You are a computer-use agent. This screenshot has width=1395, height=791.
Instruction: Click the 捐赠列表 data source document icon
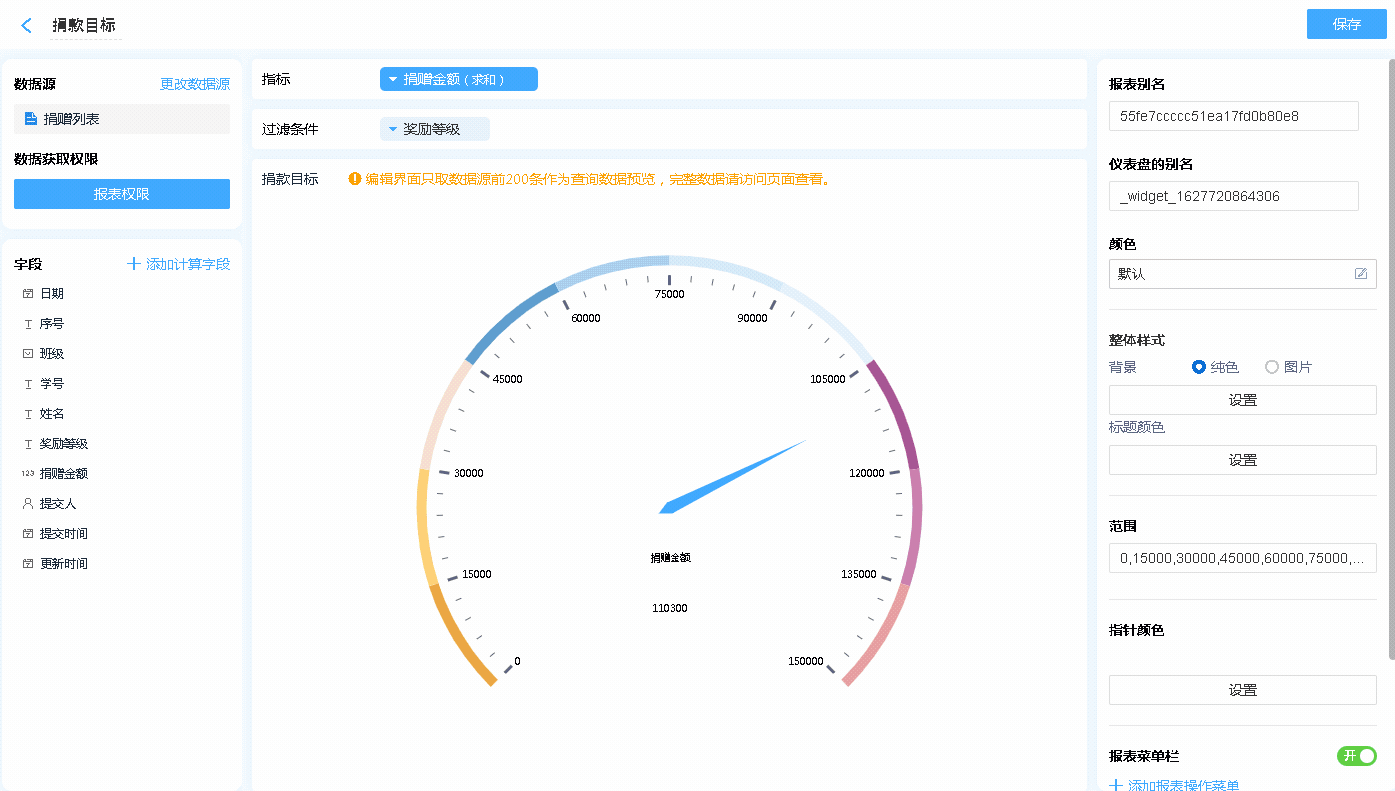point(31,119)
